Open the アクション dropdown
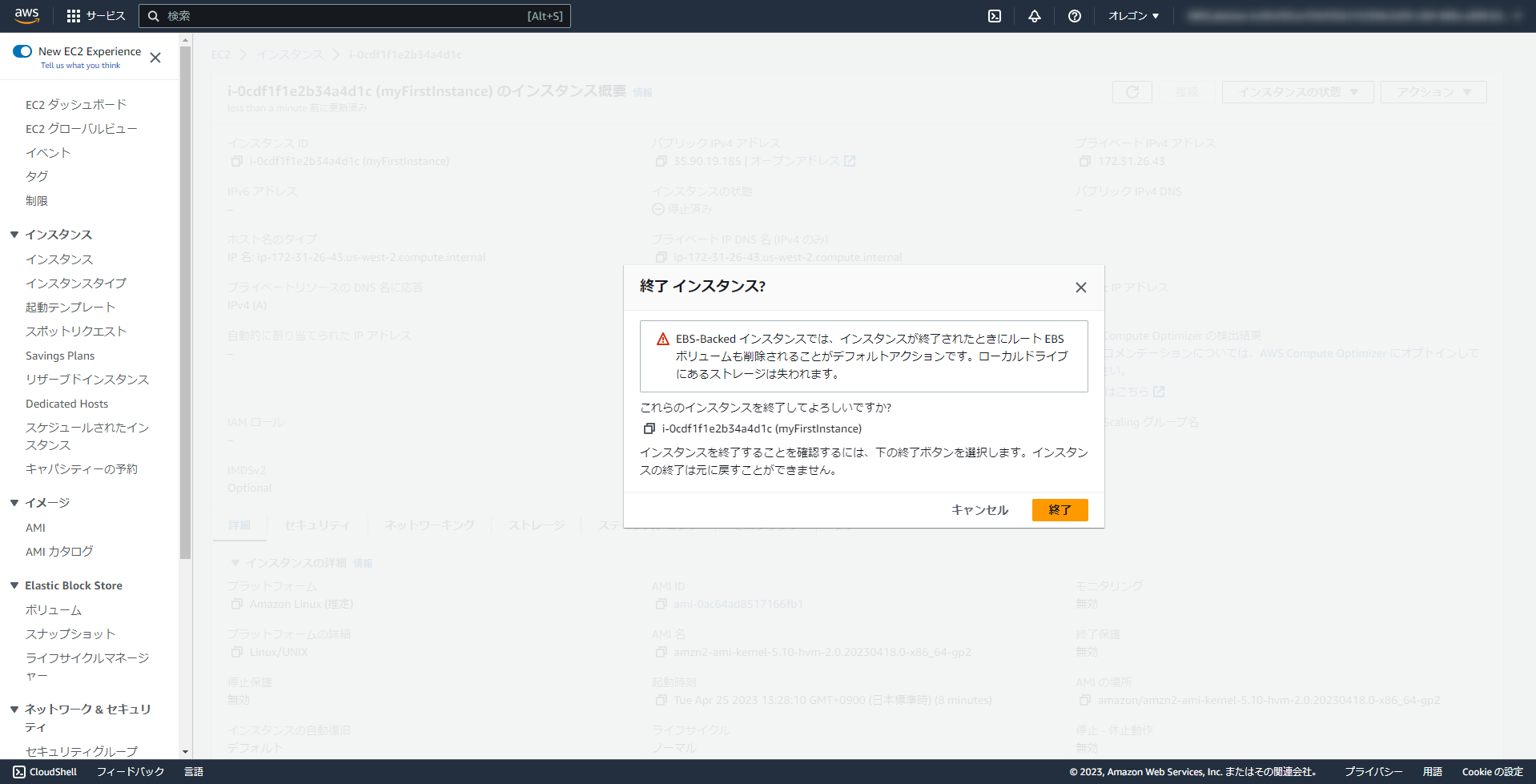The image size is (1536, 784). [1433, 91]
